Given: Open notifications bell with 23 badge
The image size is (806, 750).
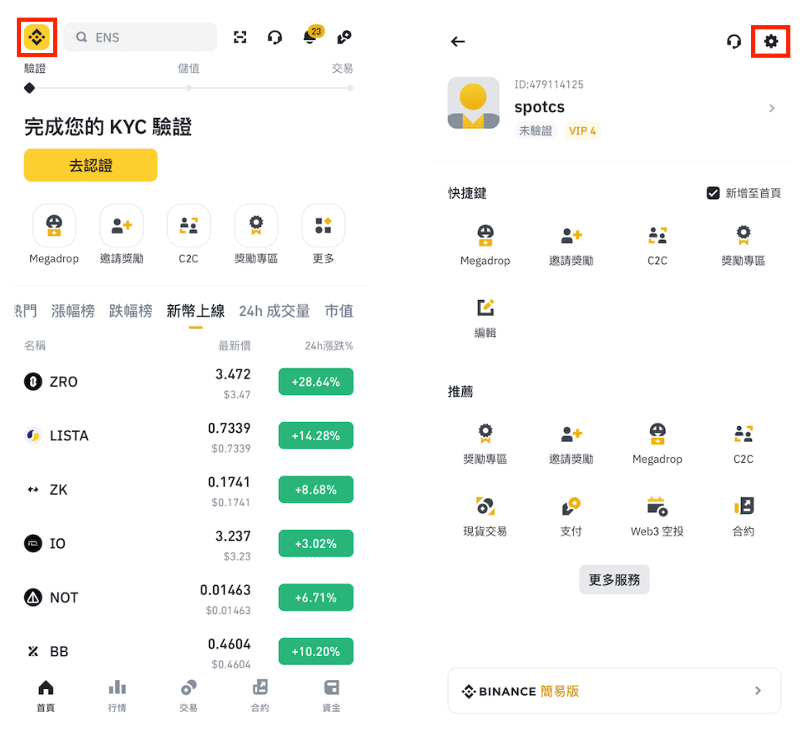Looking at the screenshot, I should [x=311, y=36].
